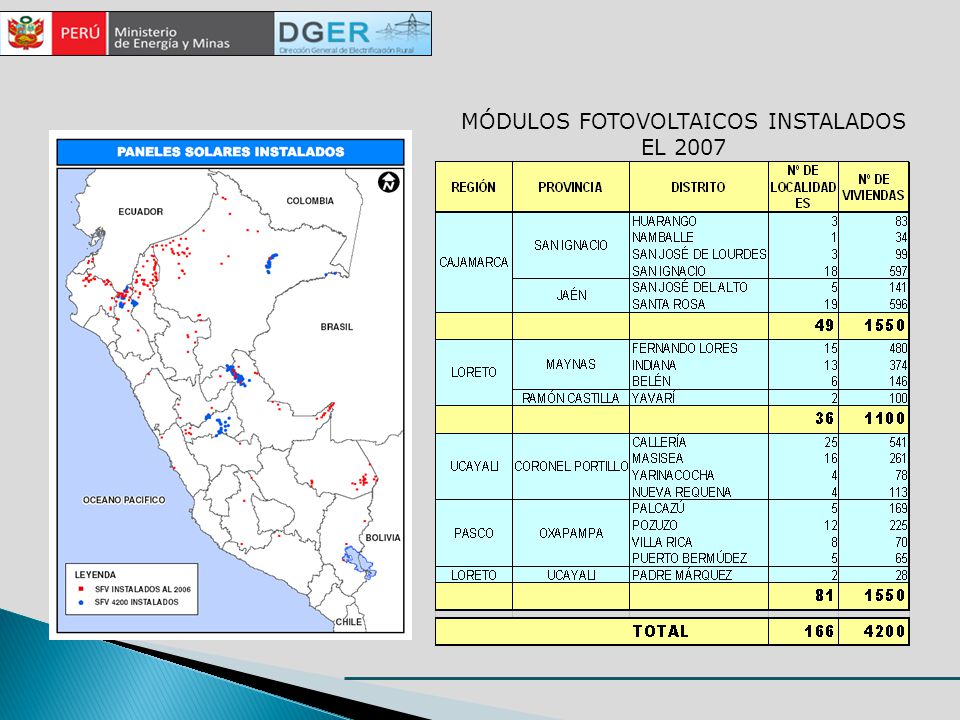Viewport: 960px width, 720px height.
Task: Click the 'BOLIVIA' label on map
Action: pos(383,538)
